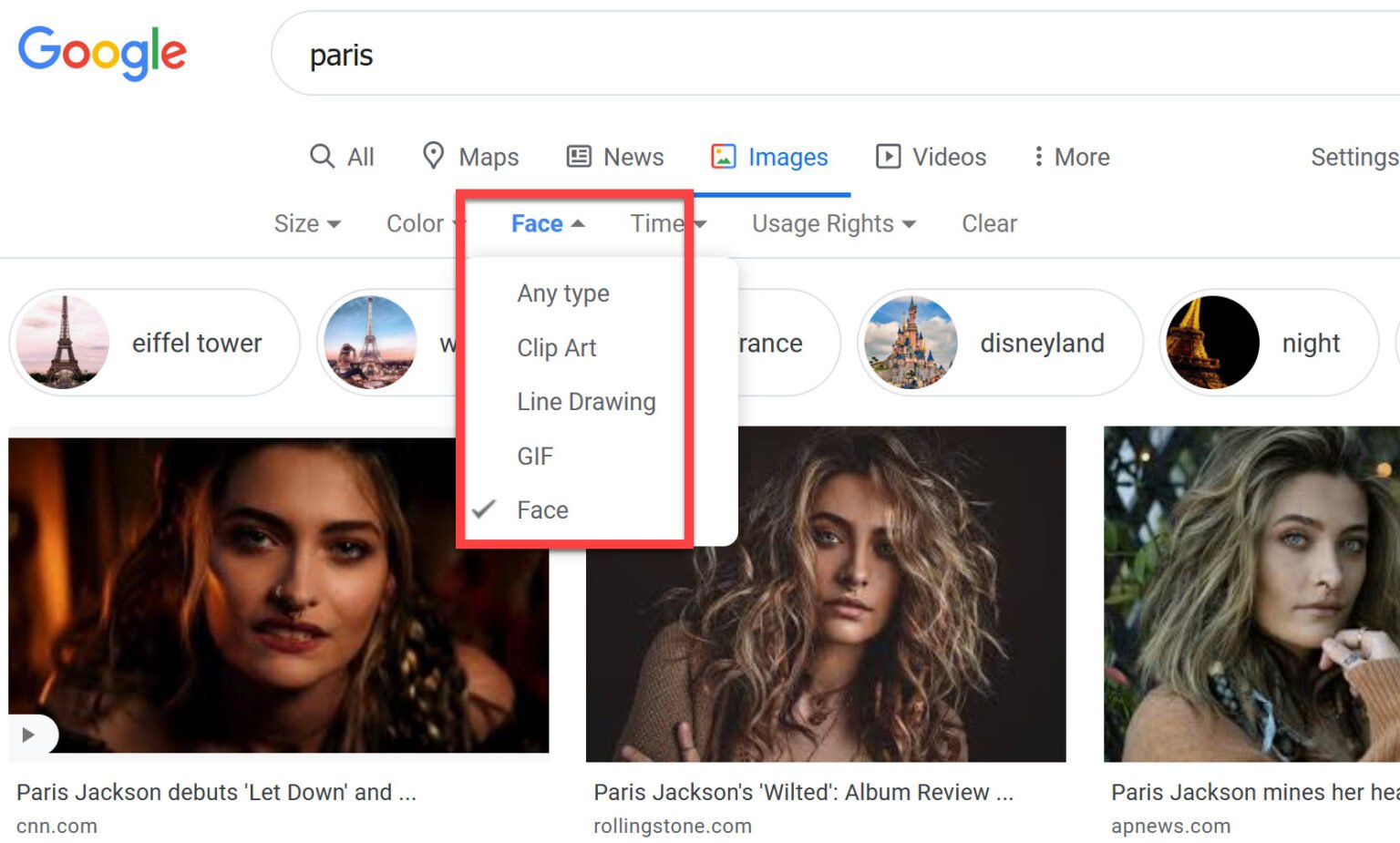The image size is (1400, 843).
Task: Clear all active search filters
Action: pyautogui.click(x=989, y=223)
